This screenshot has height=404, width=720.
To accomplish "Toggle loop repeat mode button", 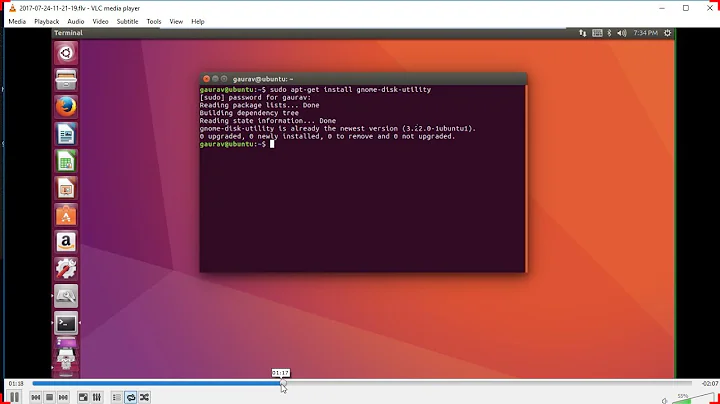I will click(x=131, y=397).
